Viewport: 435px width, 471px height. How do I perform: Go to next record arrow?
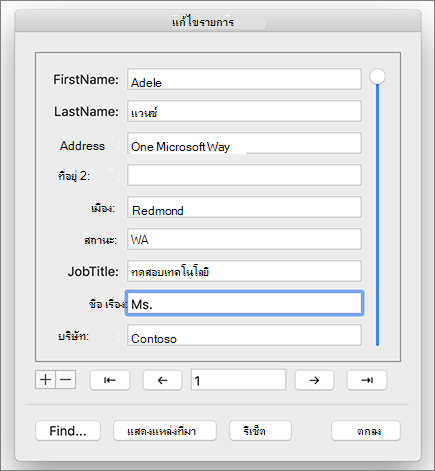[314, 380]
